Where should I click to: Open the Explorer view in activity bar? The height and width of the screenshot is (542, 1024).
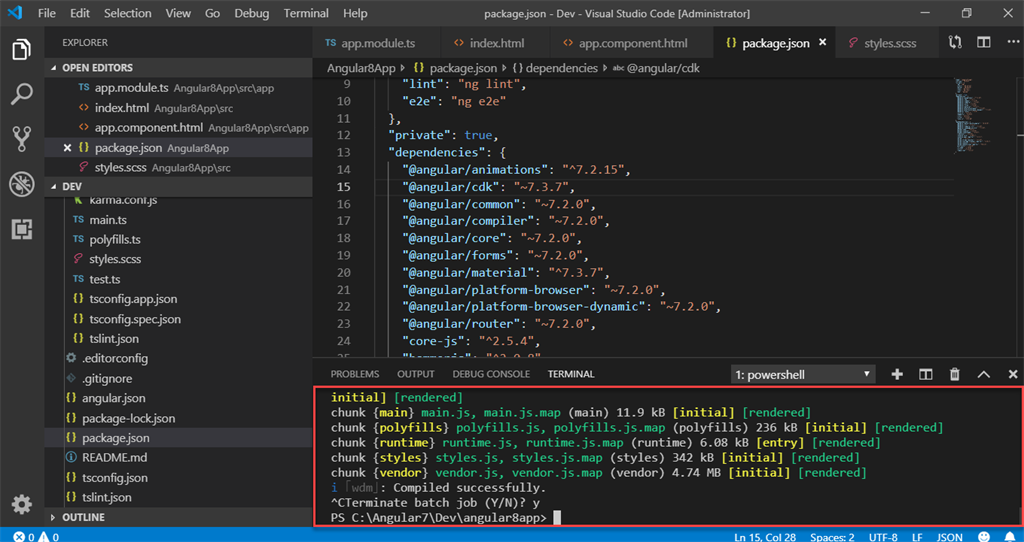tap(21, 50)
